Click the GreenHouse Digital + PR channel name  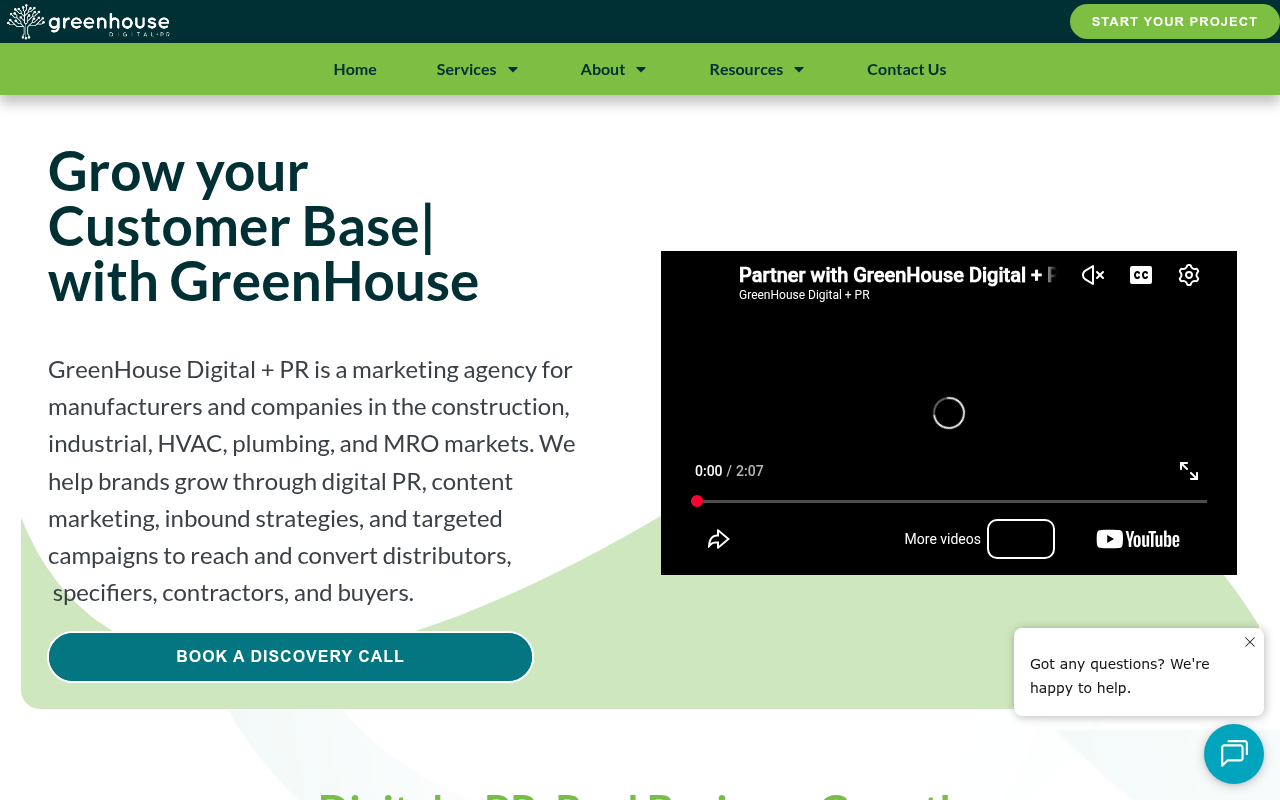(804, 295)
